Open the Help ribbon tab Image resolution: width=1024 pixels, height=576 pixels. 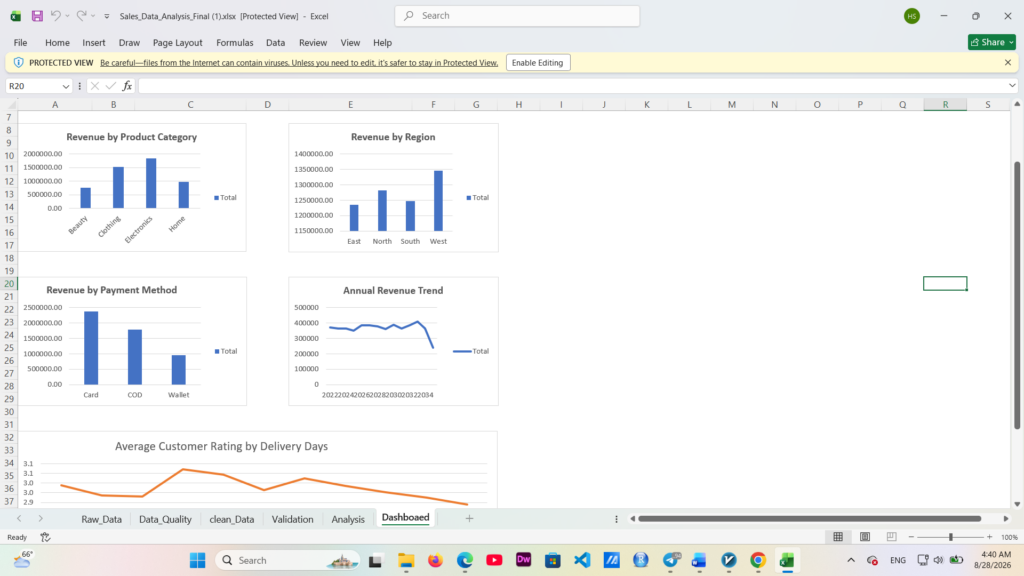(382, 42)
